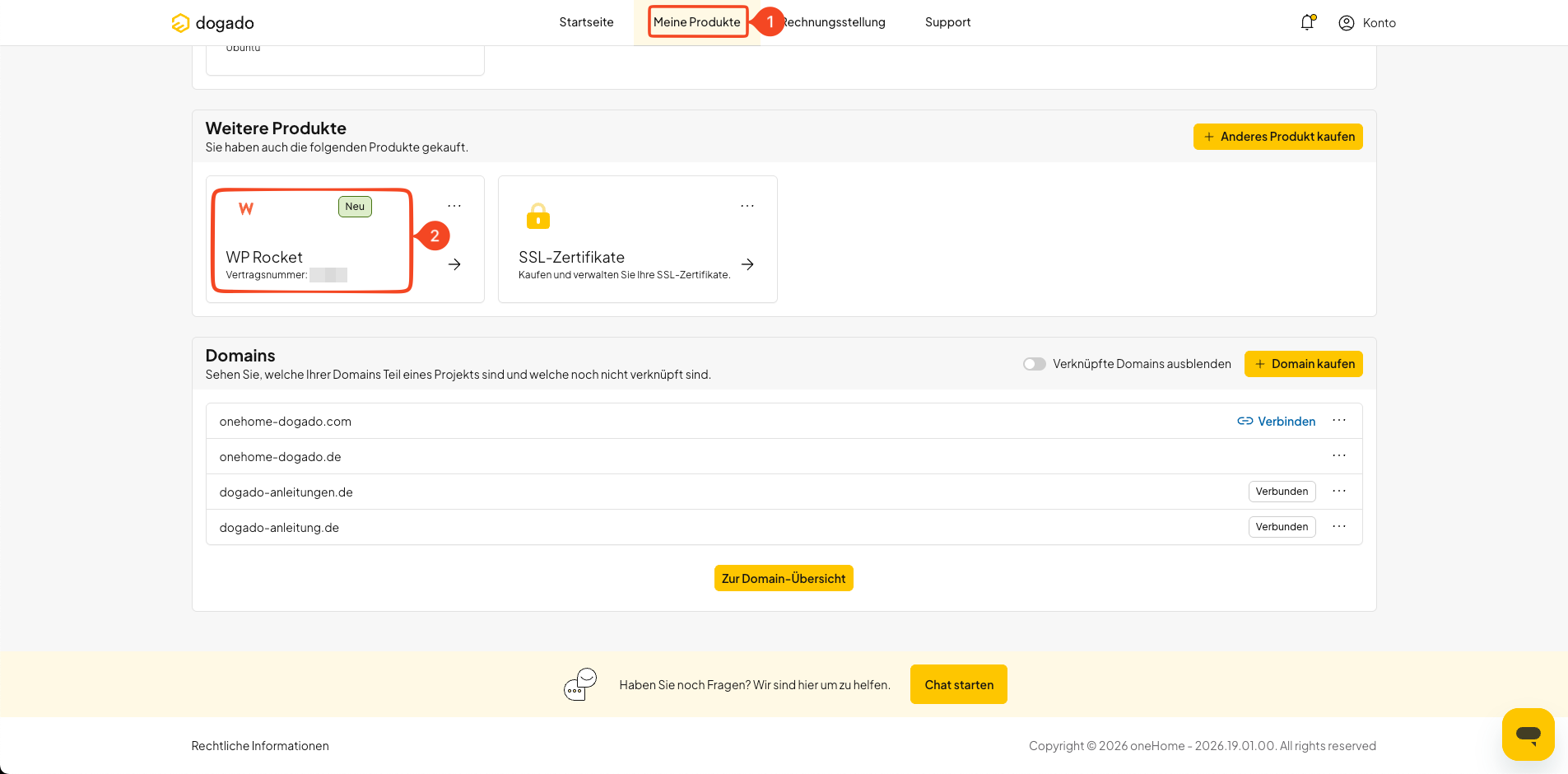
Task: Click Verbunden badge for dogado-anleitungen.de
Action: (1282, 492)
